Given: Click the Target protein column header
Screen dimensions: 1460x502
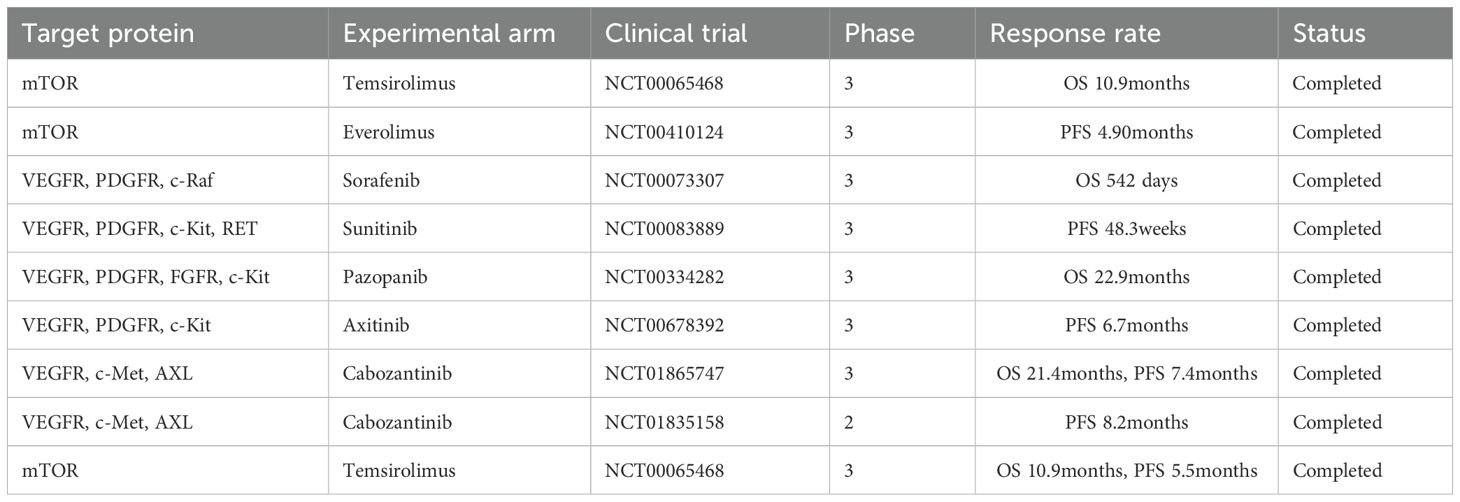Looking at the screenshot, I should click(108, 33).
